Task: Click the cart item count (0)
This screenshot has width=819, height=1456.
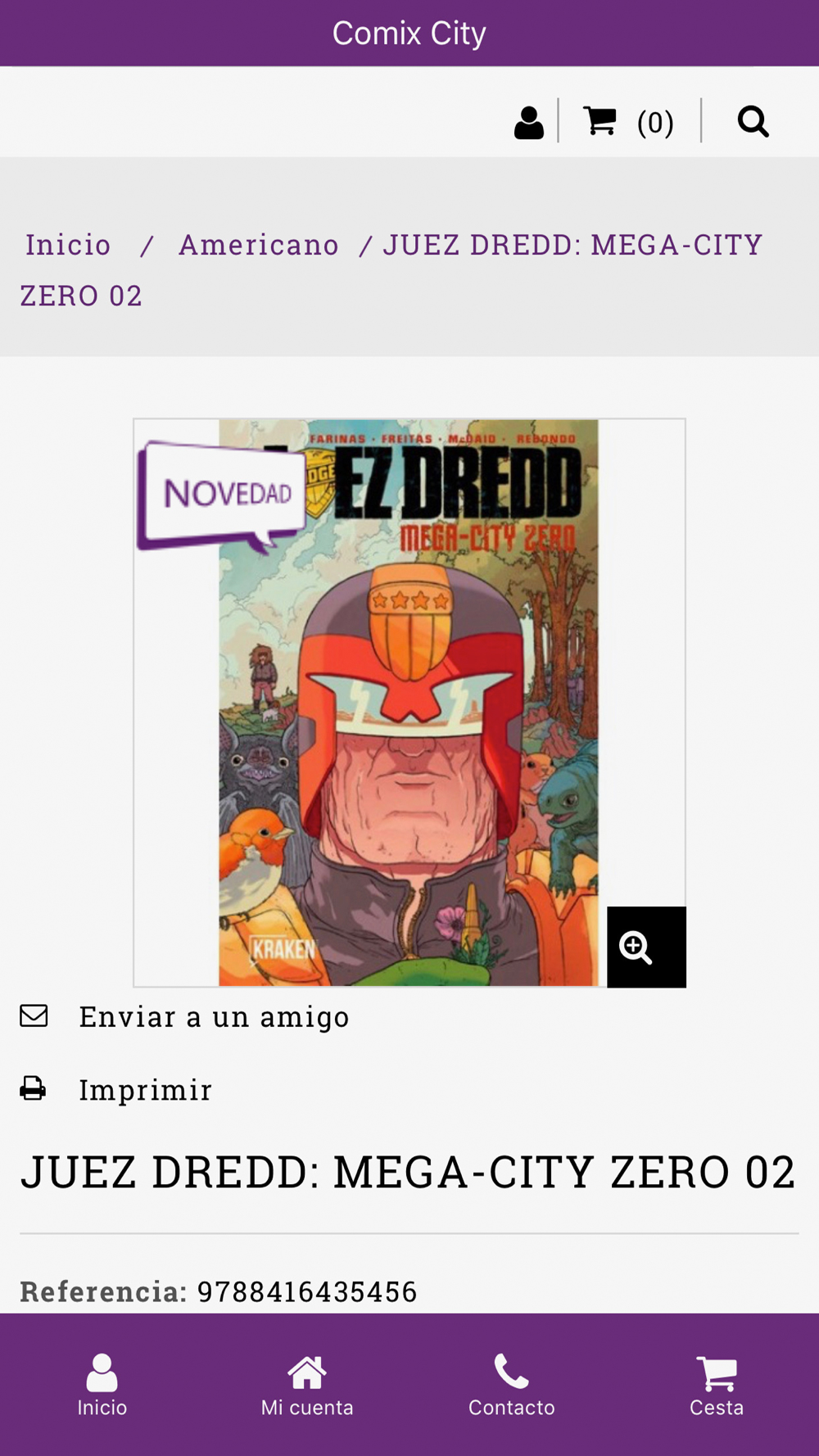Action: tap(655, 123)
